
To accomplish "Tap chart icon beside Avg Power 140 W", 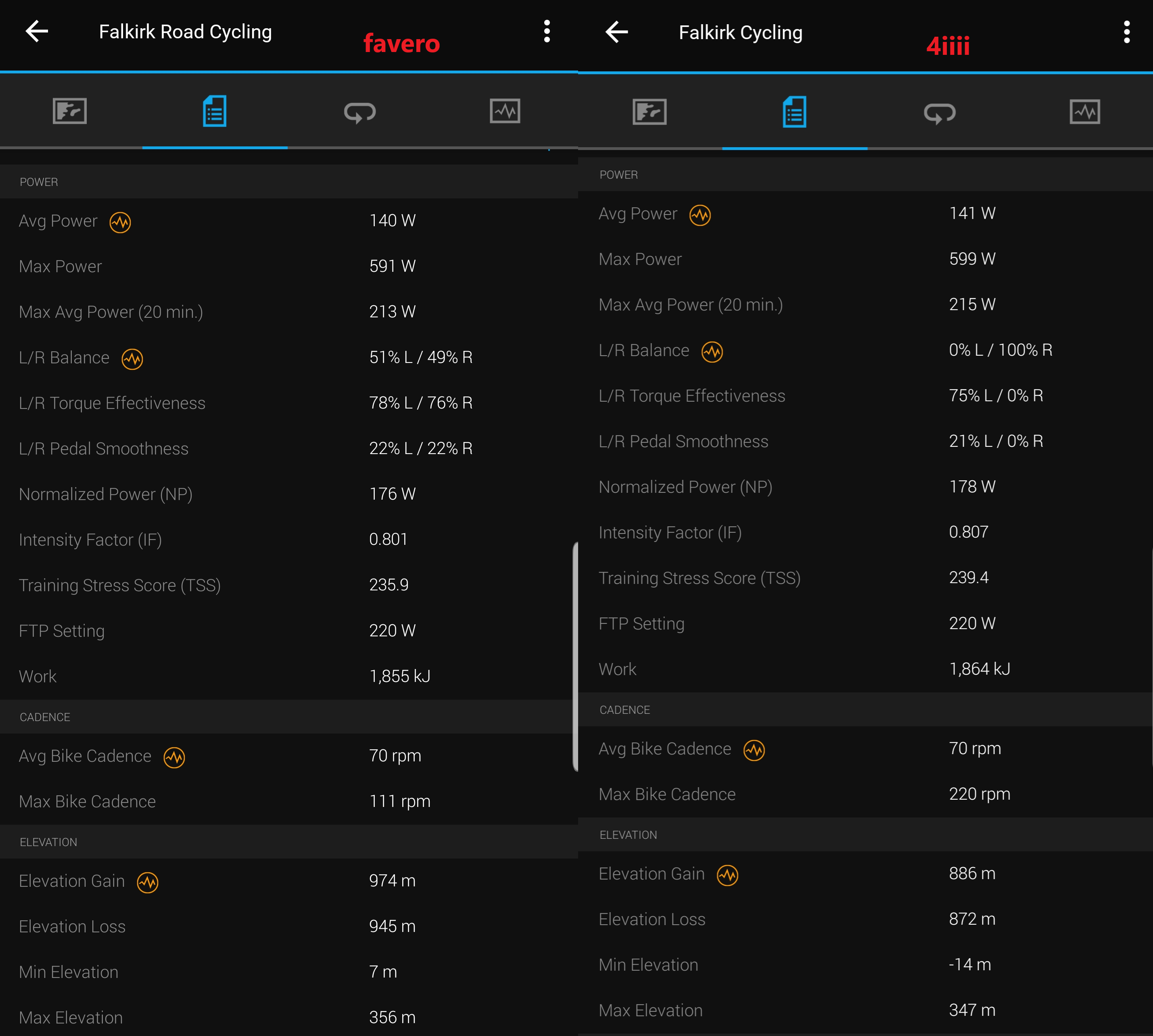I will pos(120,222).
